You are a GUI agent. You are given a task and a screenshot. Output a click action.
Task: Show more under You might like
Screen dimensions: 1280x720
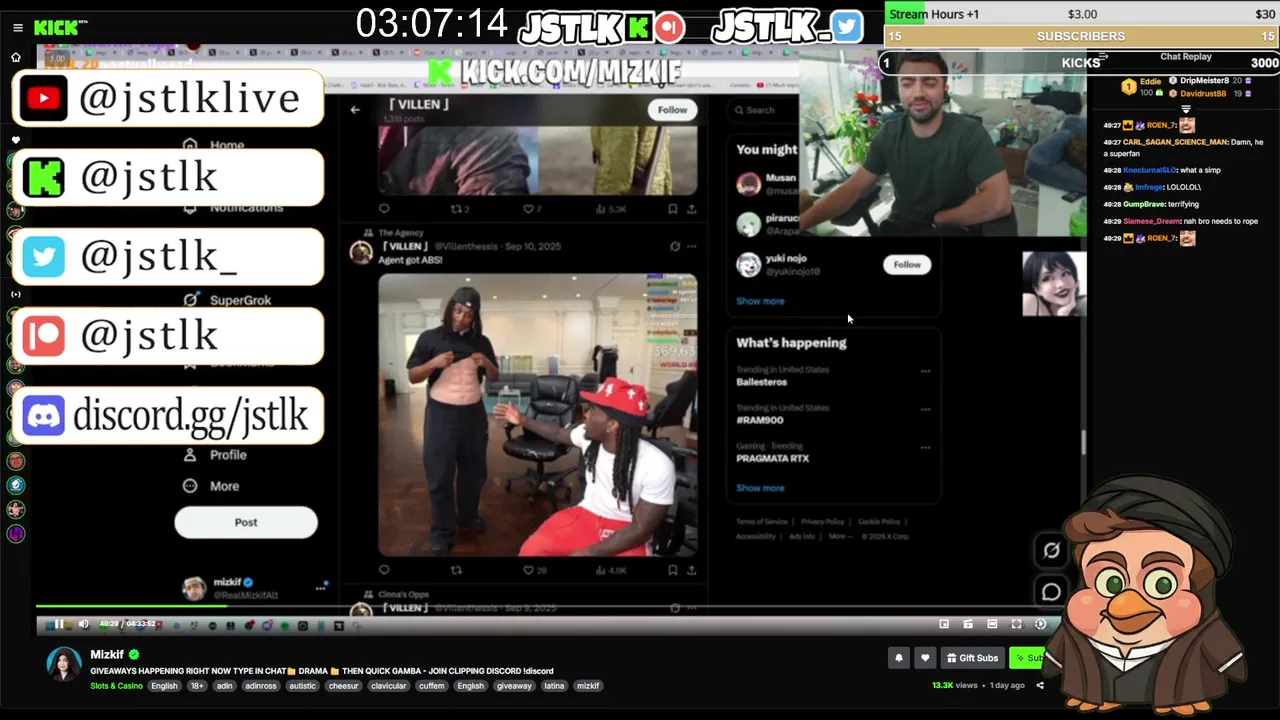[760, 301]
